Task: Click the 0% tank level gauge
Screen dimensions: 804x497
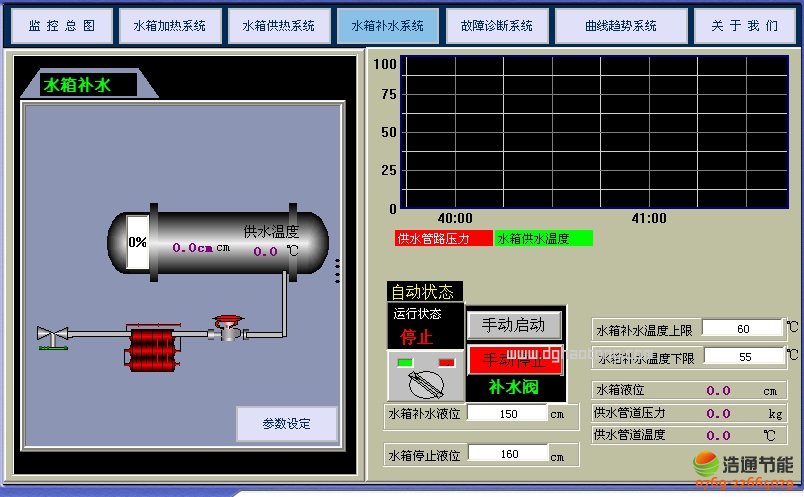Action: click(x=138, y=242)
